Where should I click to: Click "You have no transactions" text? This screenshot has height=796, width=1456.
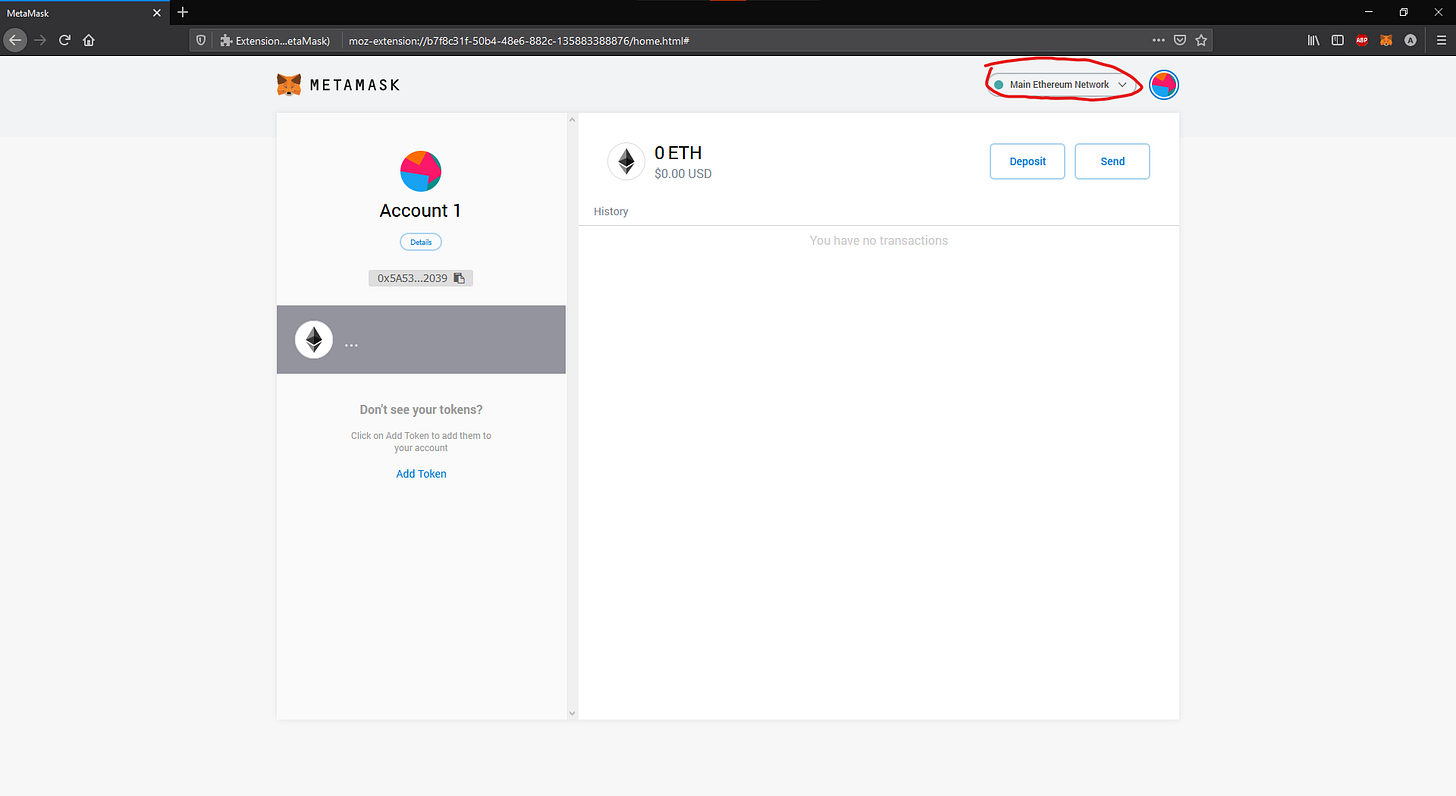point(879,241)
